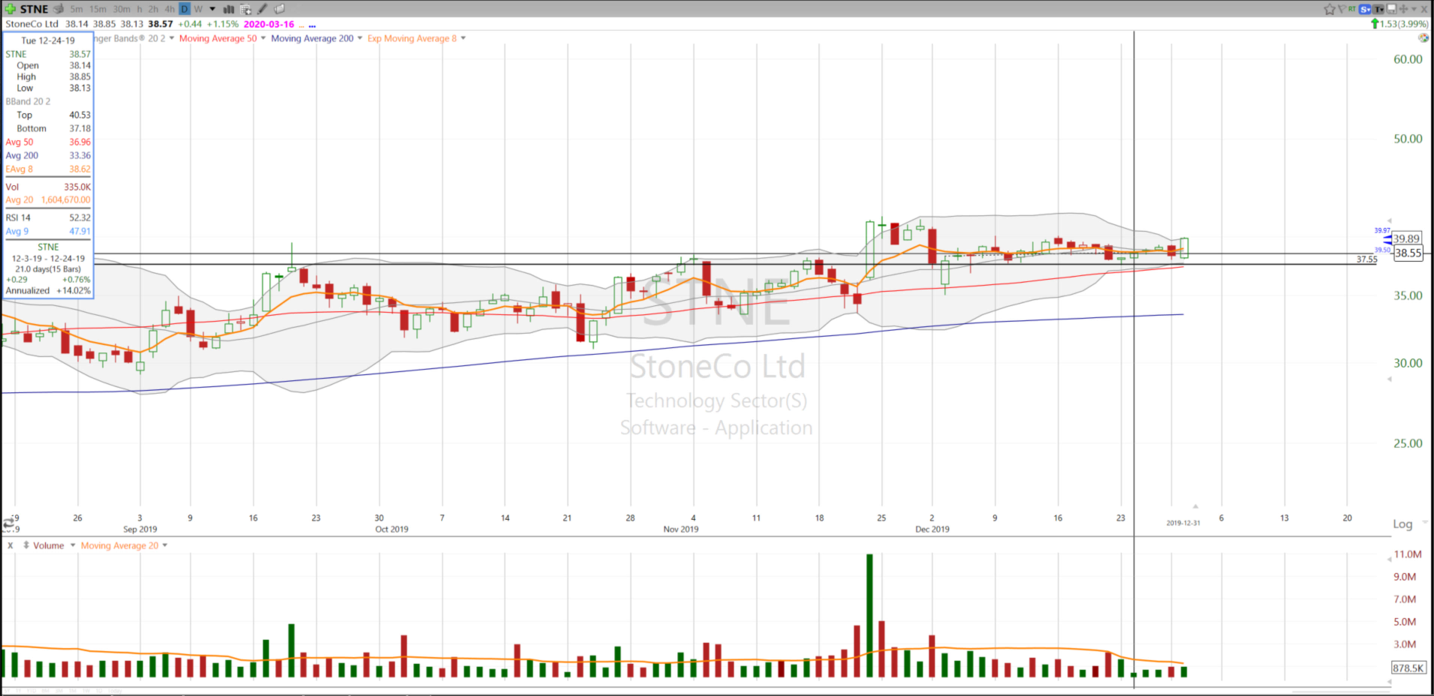Click the green up-arrow 1.53 (3.99%) change

coord(1399,23)
